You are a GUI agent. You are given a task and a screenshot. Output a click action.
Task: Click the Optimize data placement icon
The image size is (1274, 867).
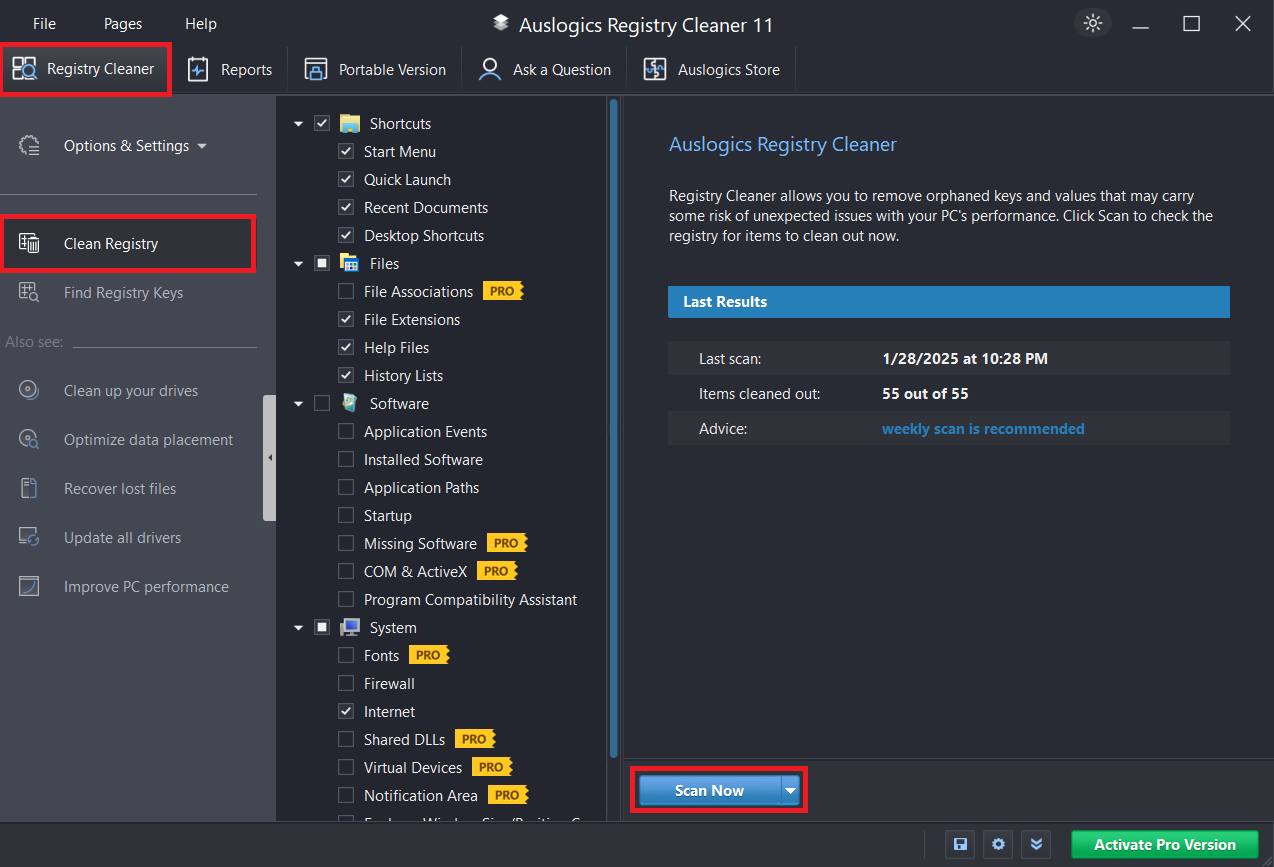pyautogui.click(x=29, y=439)
